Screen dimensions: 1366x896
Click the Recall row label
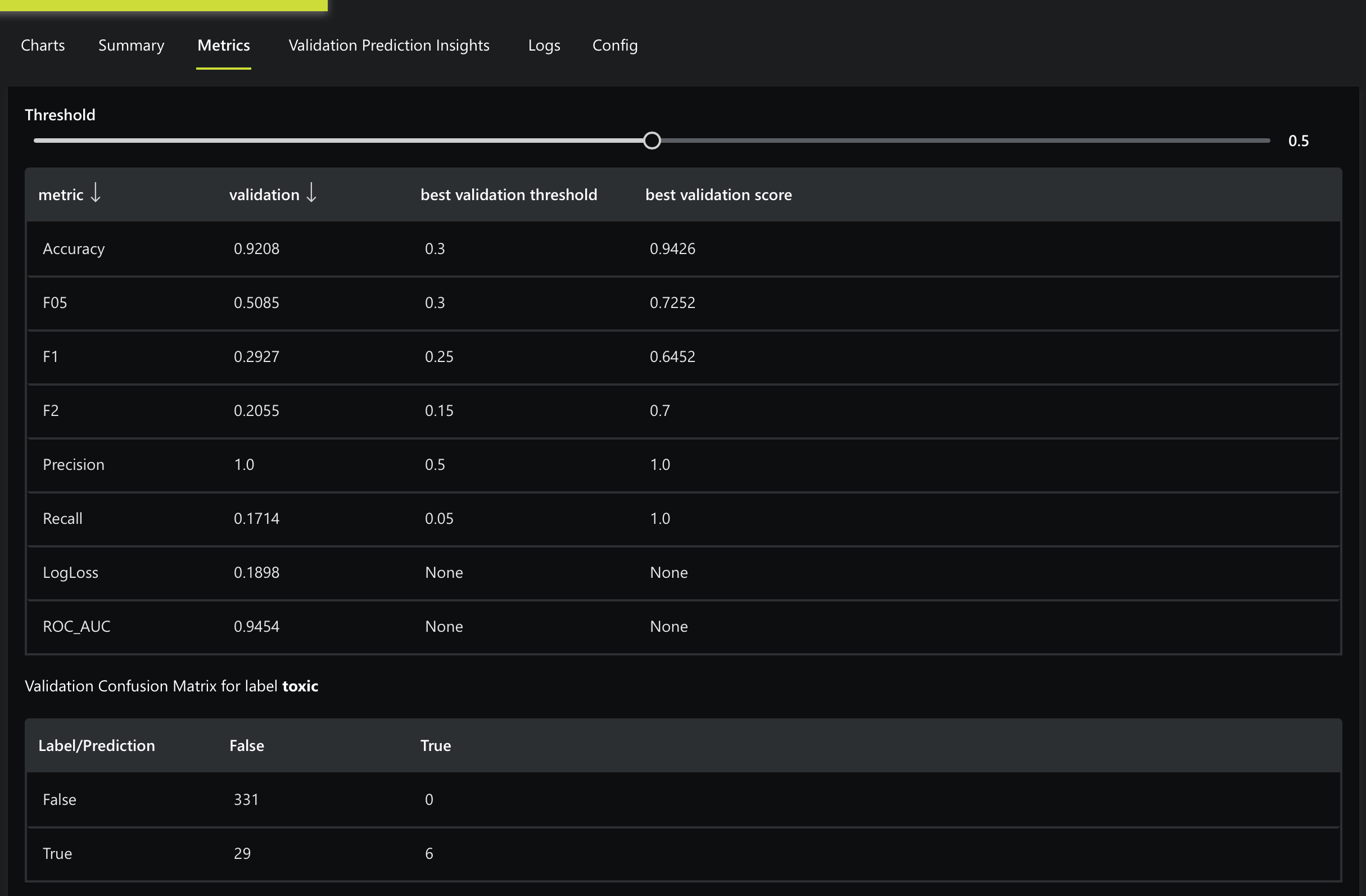62,518
